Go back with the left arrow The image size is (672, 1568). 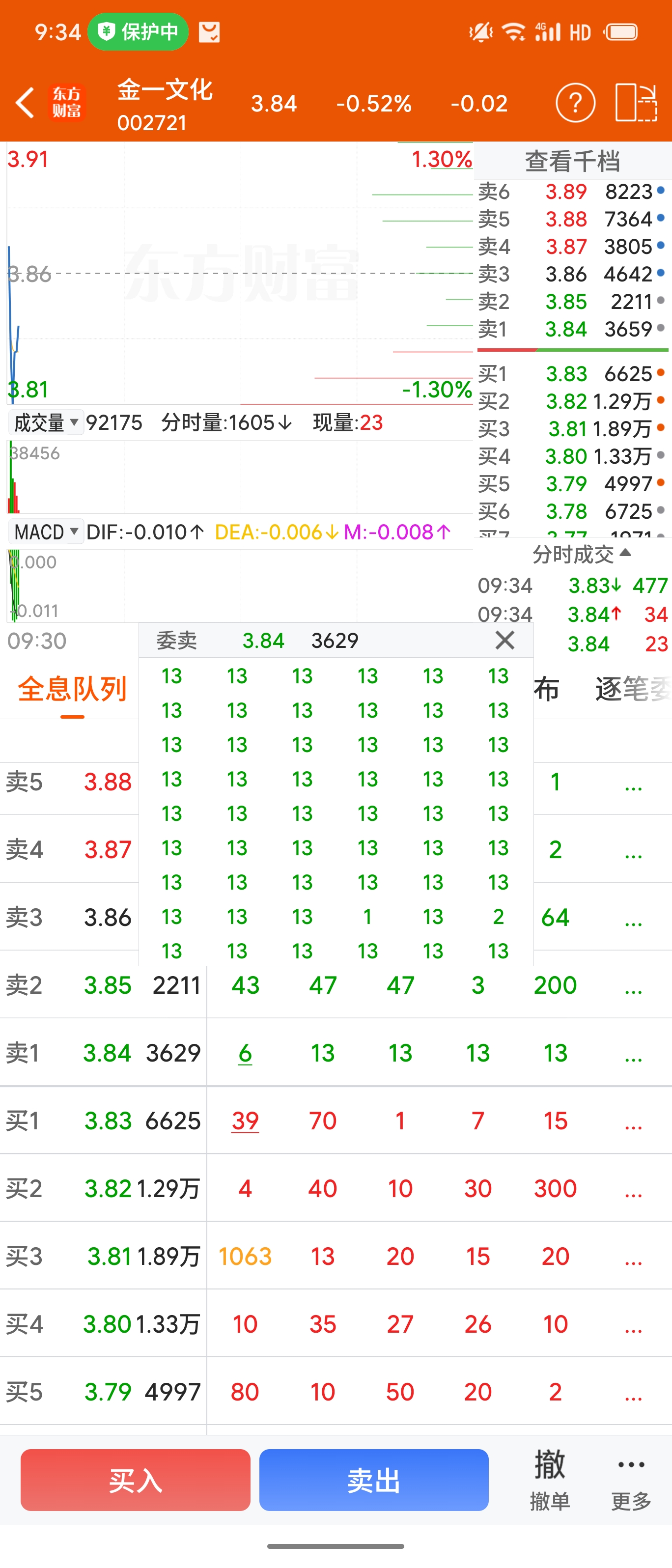25,102
